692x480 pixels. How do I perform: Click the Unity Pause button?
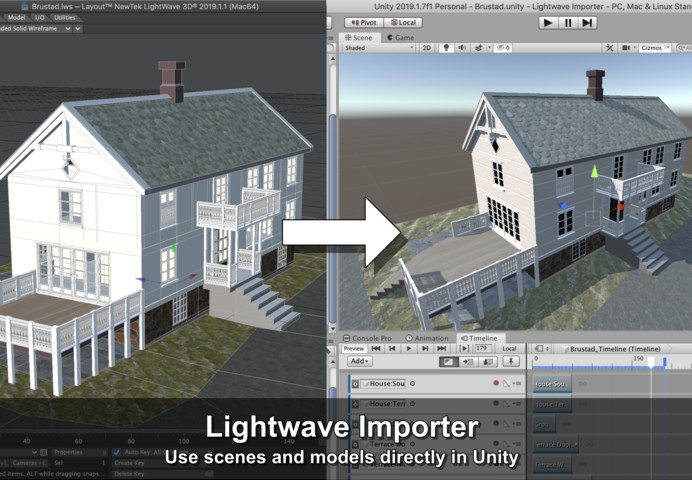click(568, 23)
